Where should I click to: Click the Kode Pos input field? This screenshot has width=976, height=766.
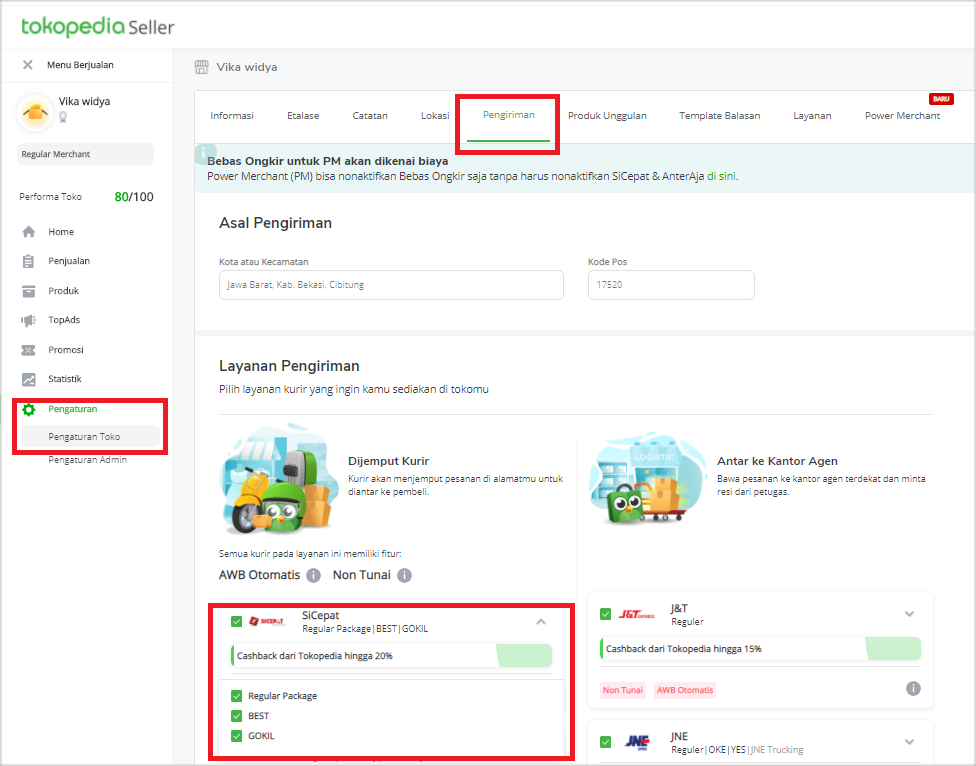(x=670, y=285)
